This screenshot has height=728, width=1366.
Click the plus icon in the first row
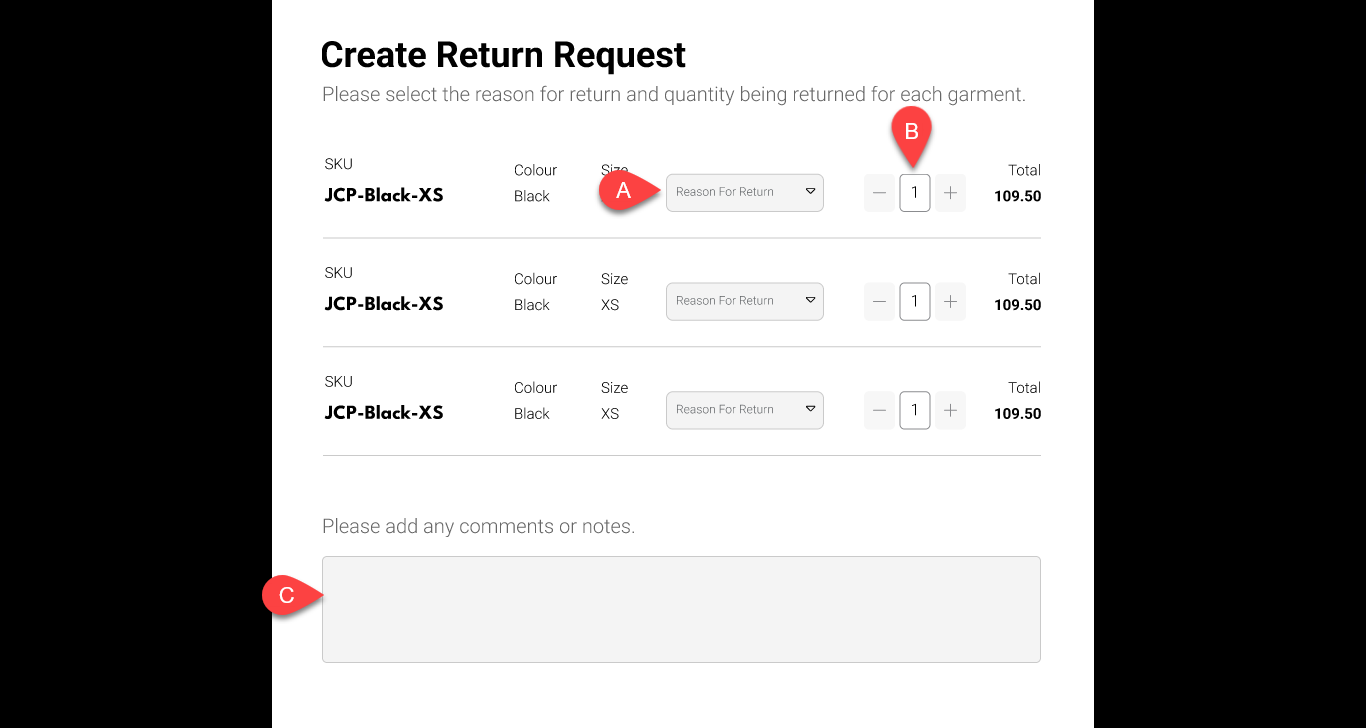tap(950, 193)
